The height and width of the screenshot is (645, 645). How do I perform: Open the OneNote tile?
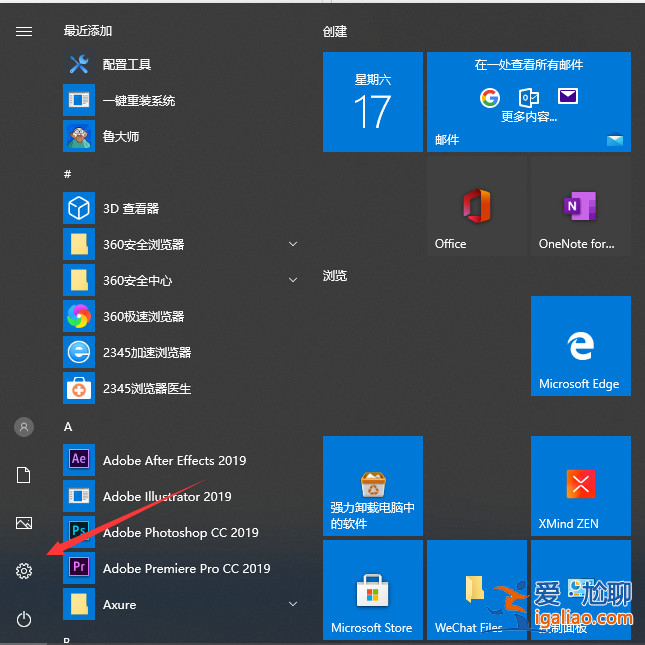(581, 206)
